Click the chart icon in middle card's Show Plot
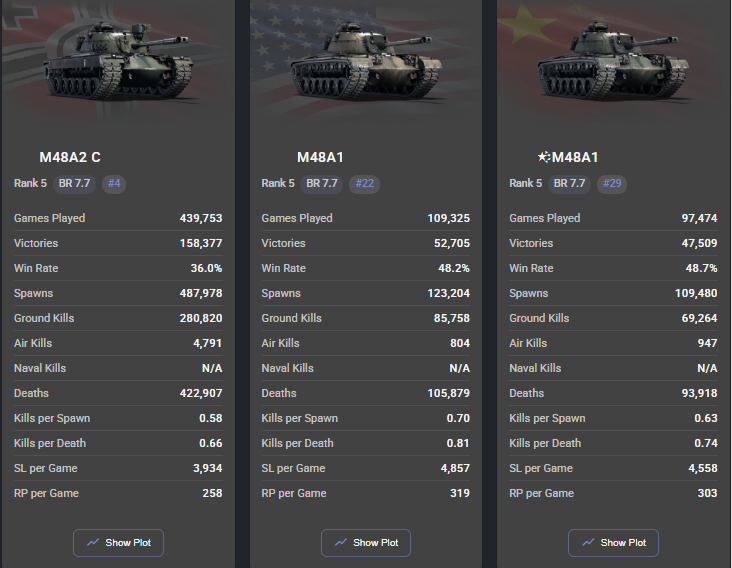This screenshot has width=732, height=568. pyautogui.click(x=341, y=542)
